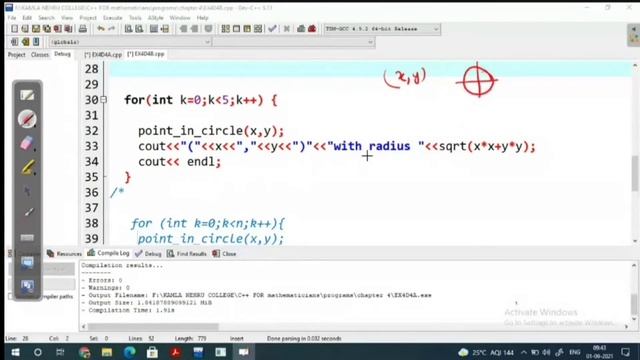Click the "Errors: 0" compile log line
The width and height of the screenshot is (640, 360).
tap(102, 280)
